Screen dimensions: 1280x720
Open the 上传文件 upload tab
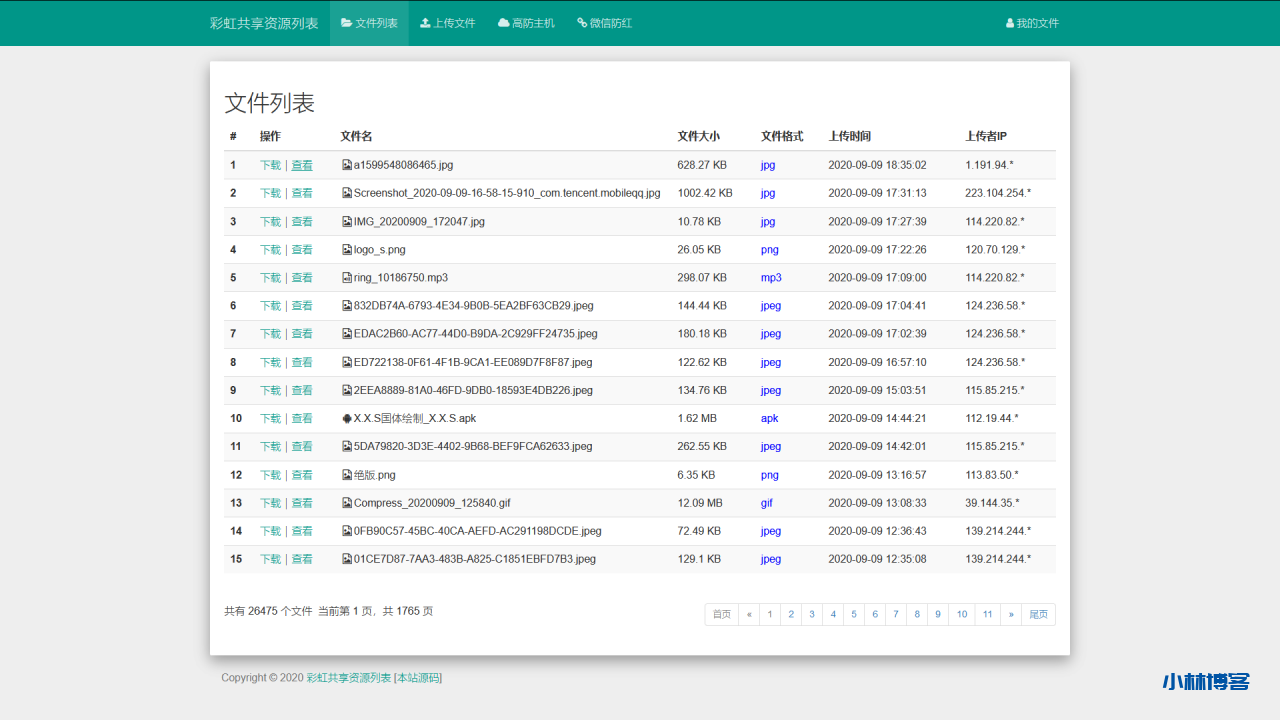tap(448, 23)
